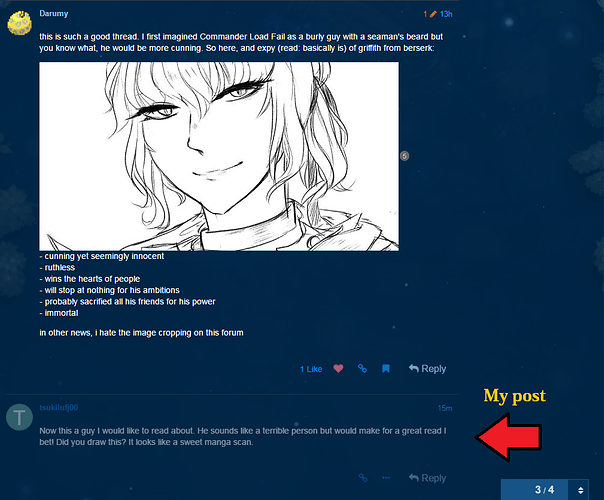Copy link to Darumy's post

362,368
